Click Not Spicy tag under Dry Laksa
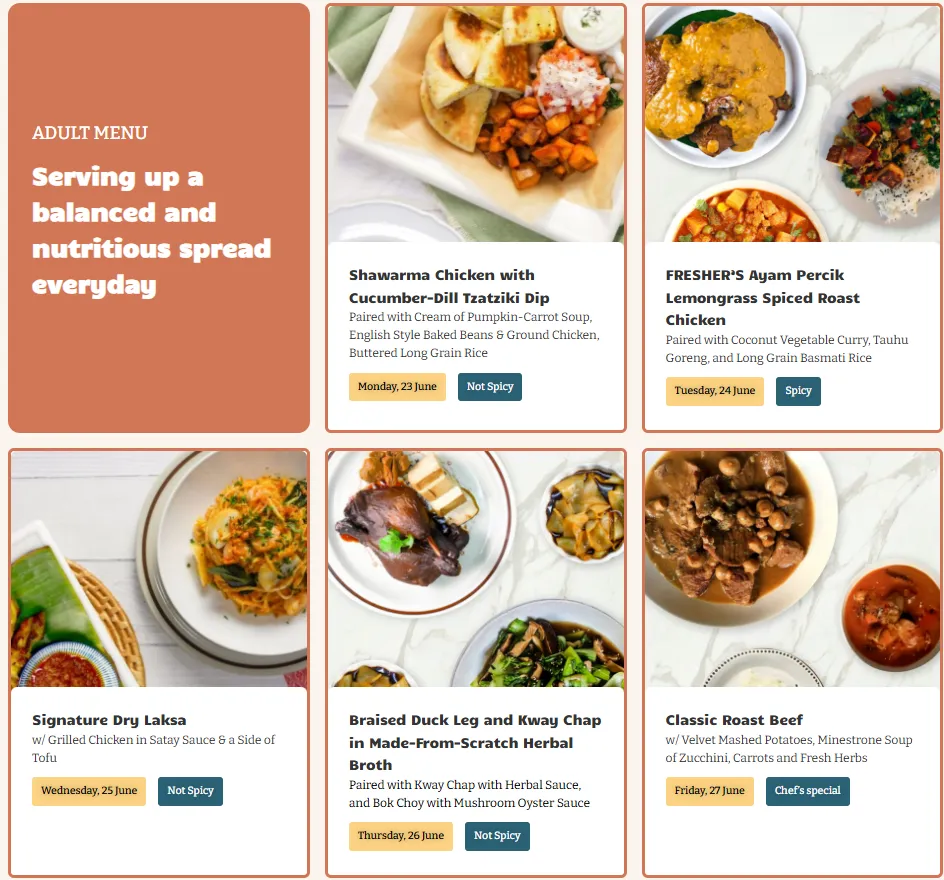Screen dimensions: 944x880 190,791
